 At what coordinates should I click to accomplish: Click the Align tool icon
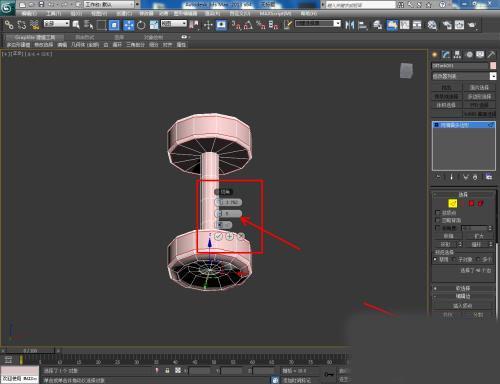pos(362,25)
